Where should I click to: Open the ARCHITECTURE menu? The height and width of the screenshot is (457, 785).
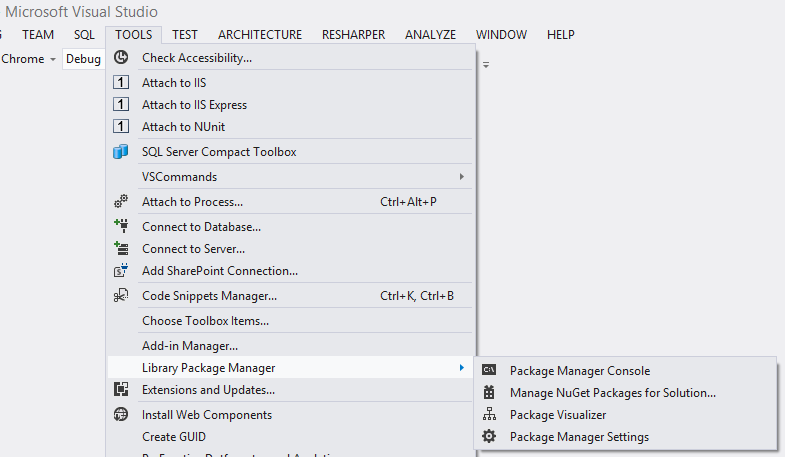point(260,35)
